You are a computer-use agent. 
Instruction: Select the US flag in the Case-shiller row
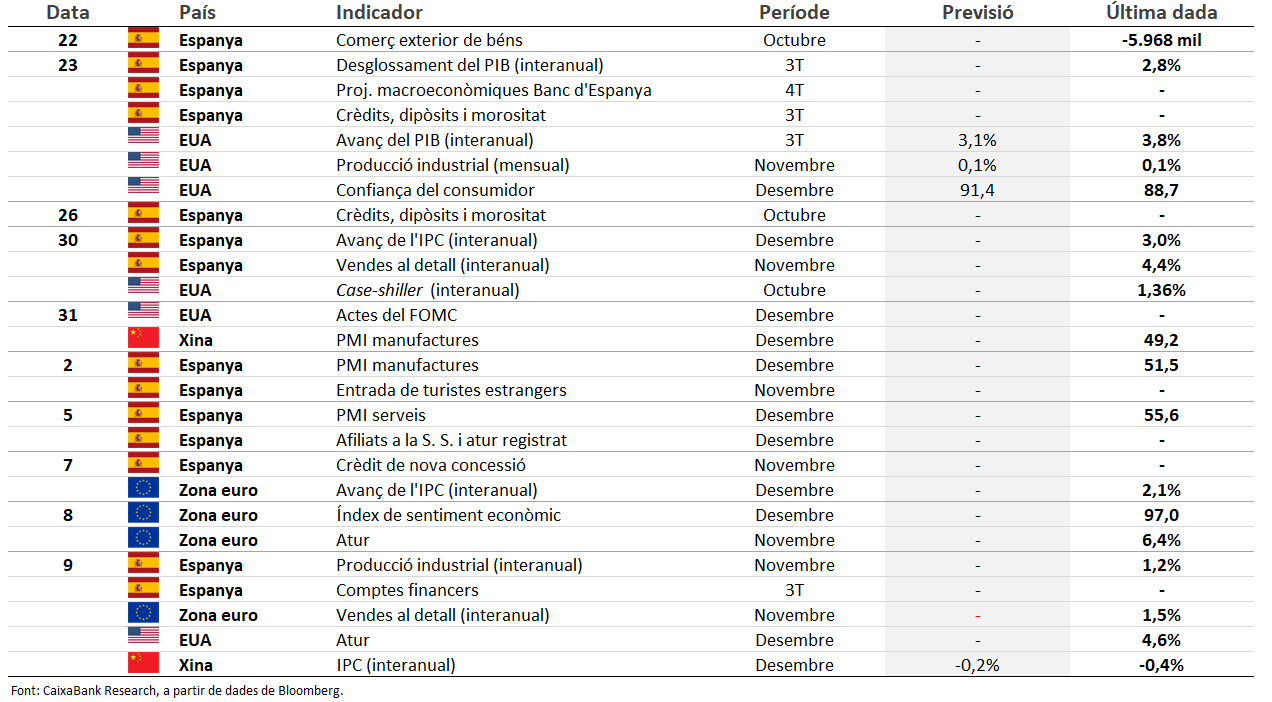pos(143,290)
